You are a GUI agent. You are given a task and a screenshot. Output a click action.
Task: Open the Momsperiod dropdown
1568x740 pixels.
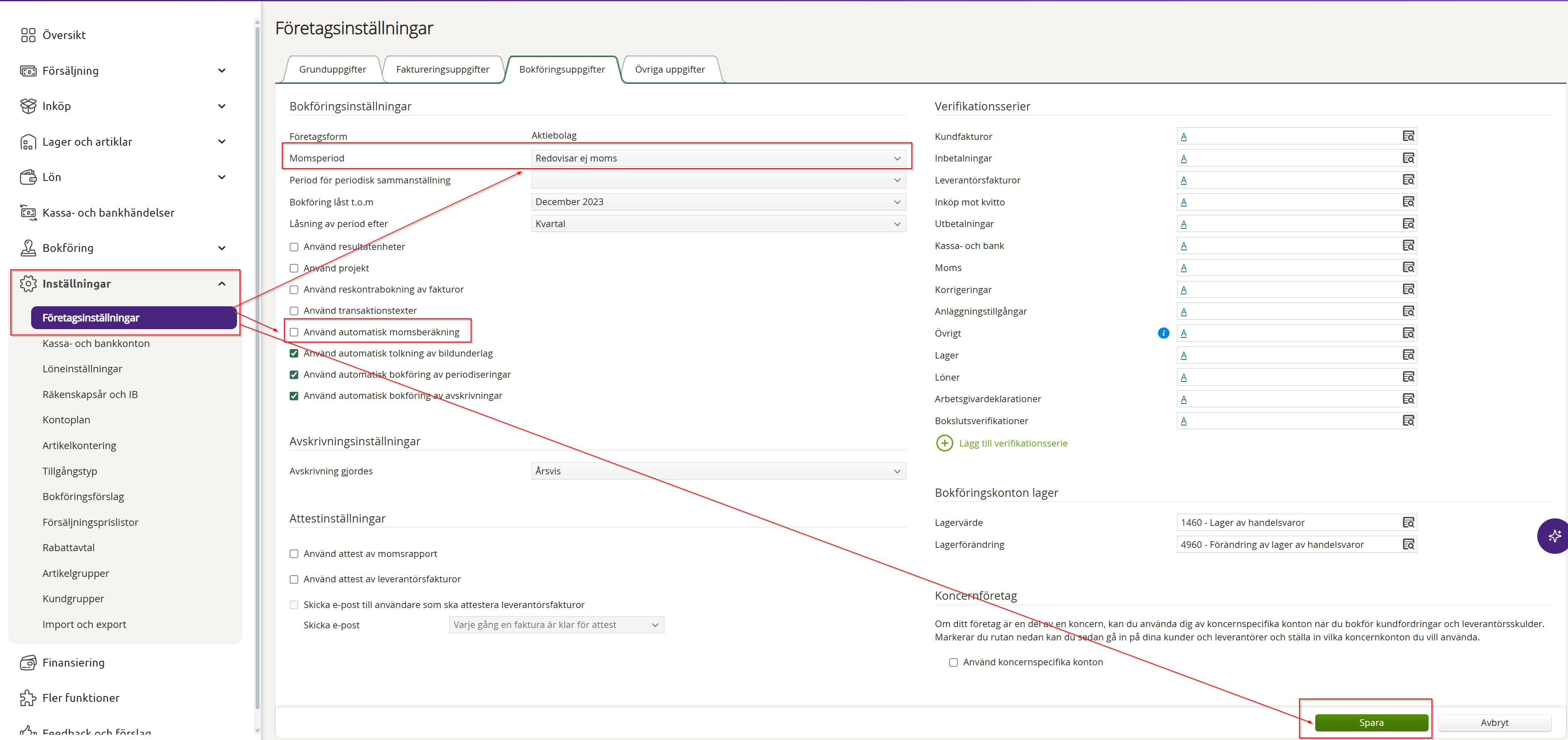tap(718, 158)
